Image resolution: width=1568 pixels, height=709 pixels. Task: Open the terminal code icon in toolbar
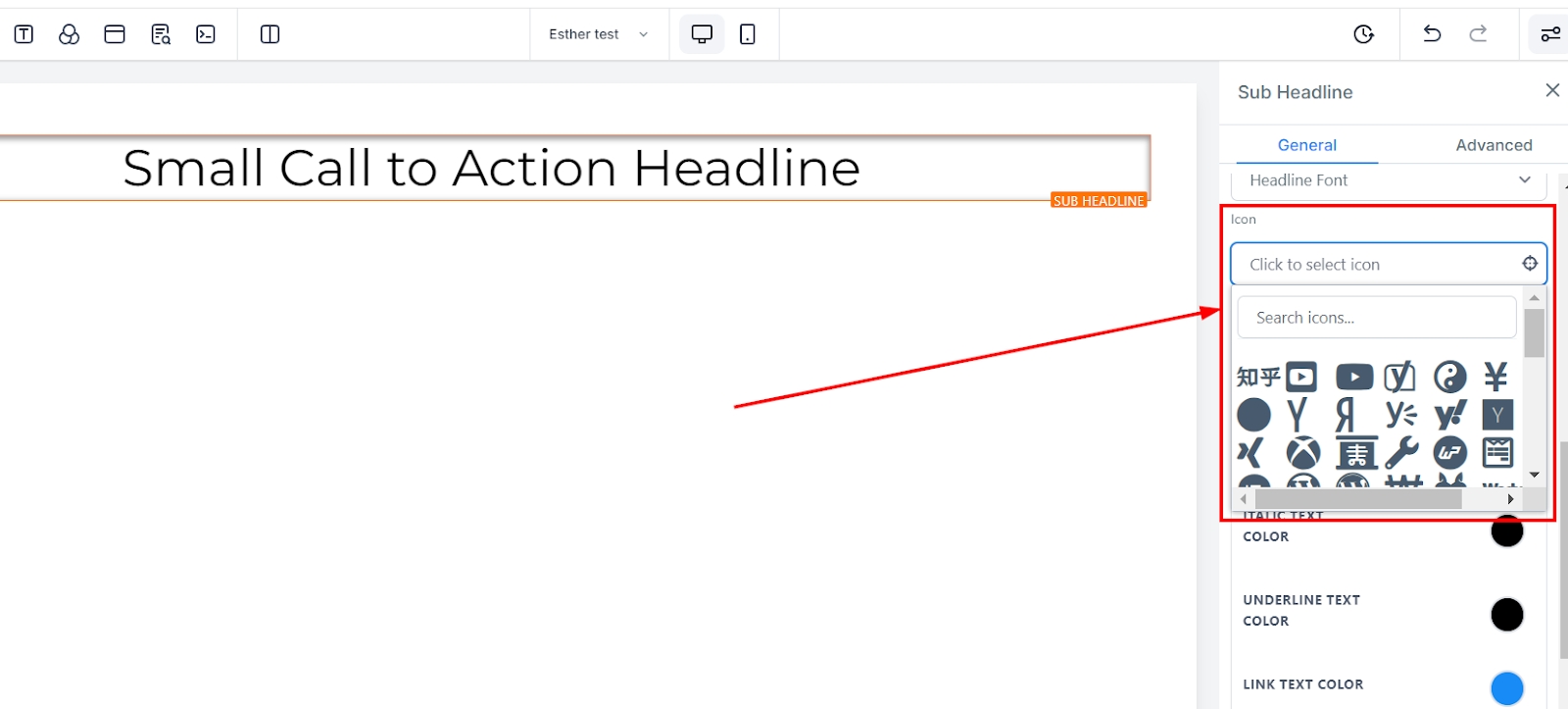coord(206,34)
